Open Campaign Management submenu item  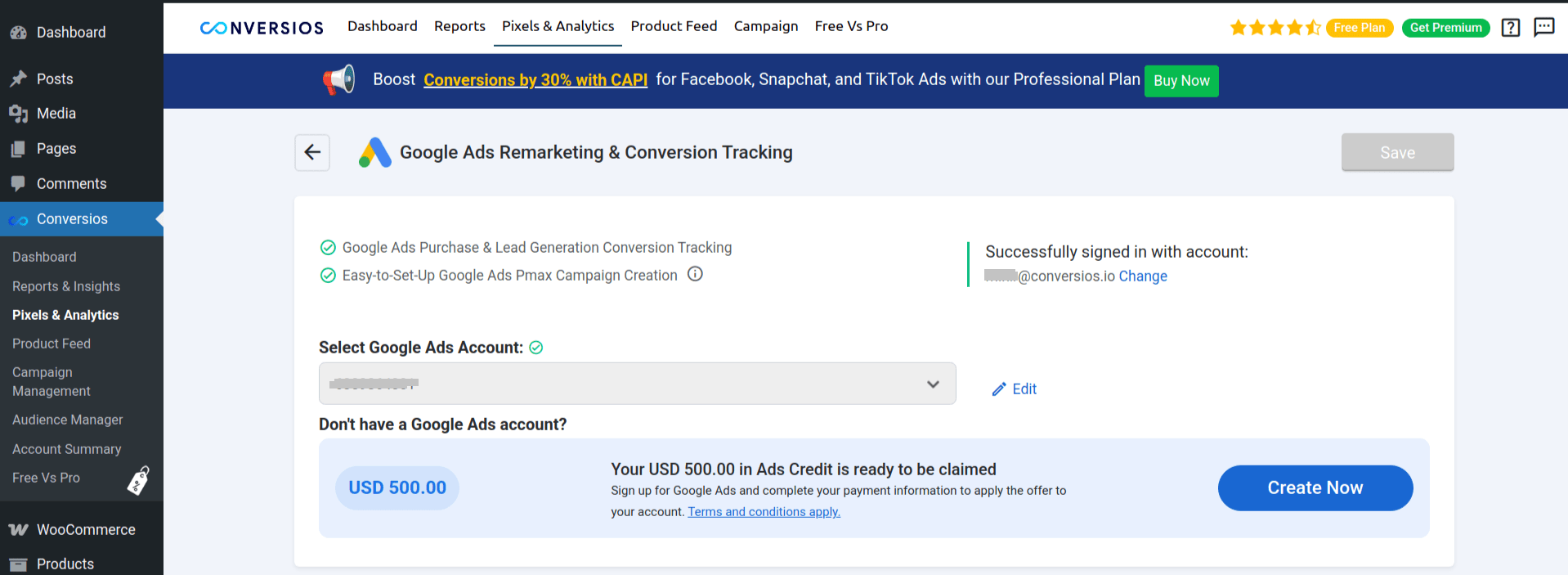click(52, 381)
